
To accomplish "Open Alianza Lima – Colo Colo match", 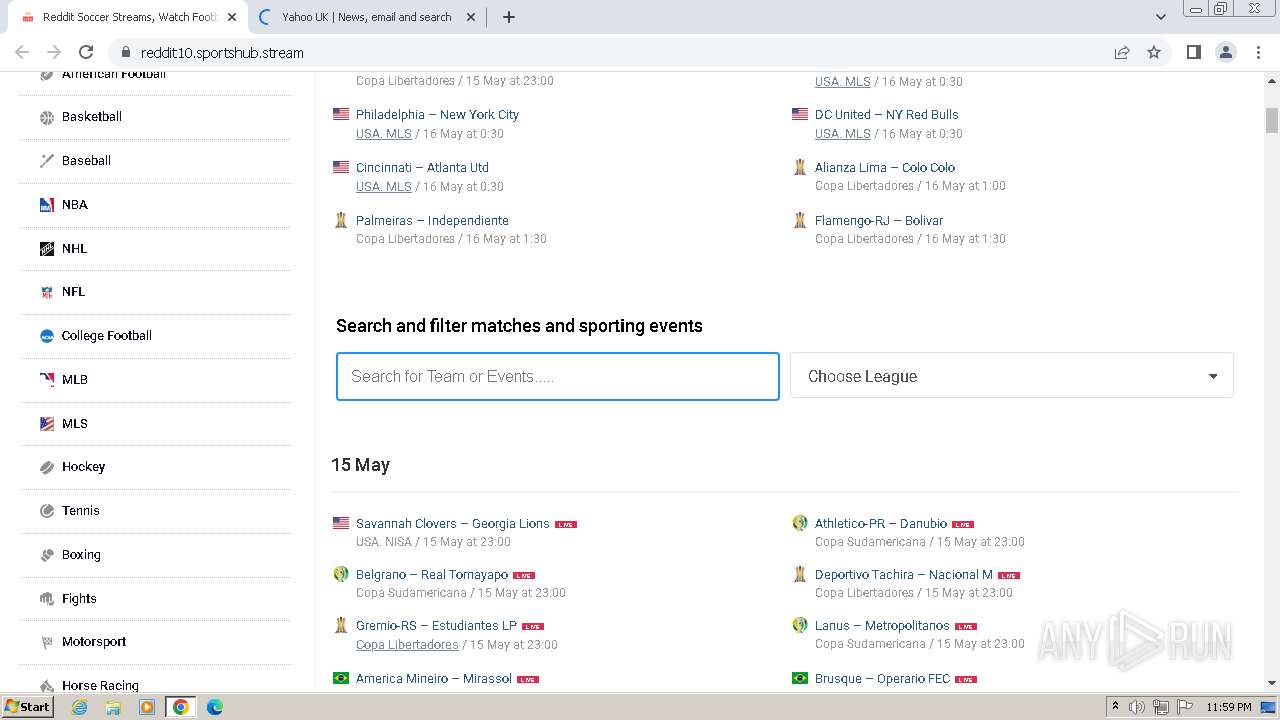I will pos(885,167).
